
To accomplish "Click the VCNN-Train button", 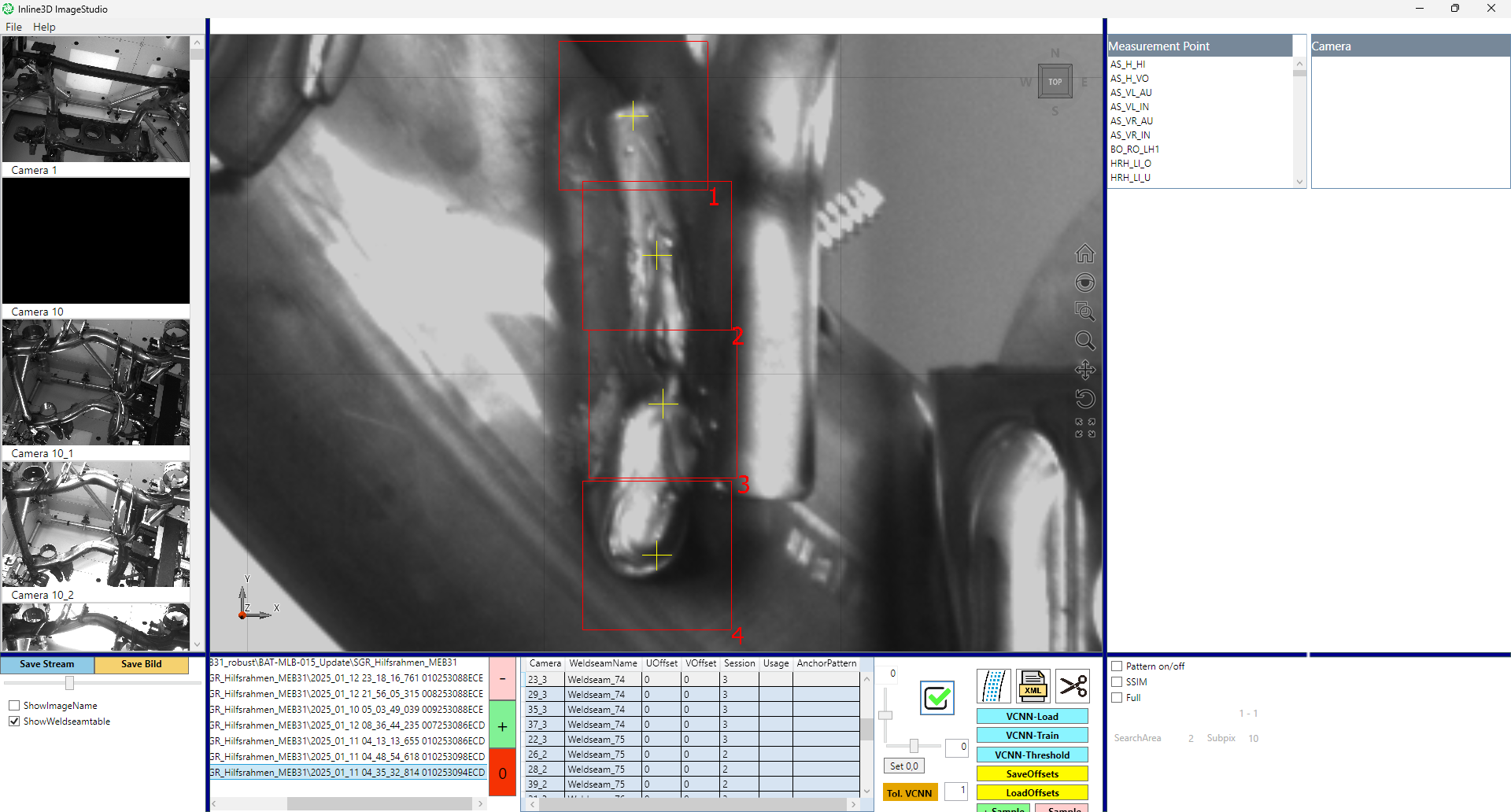I will 1033,736.
